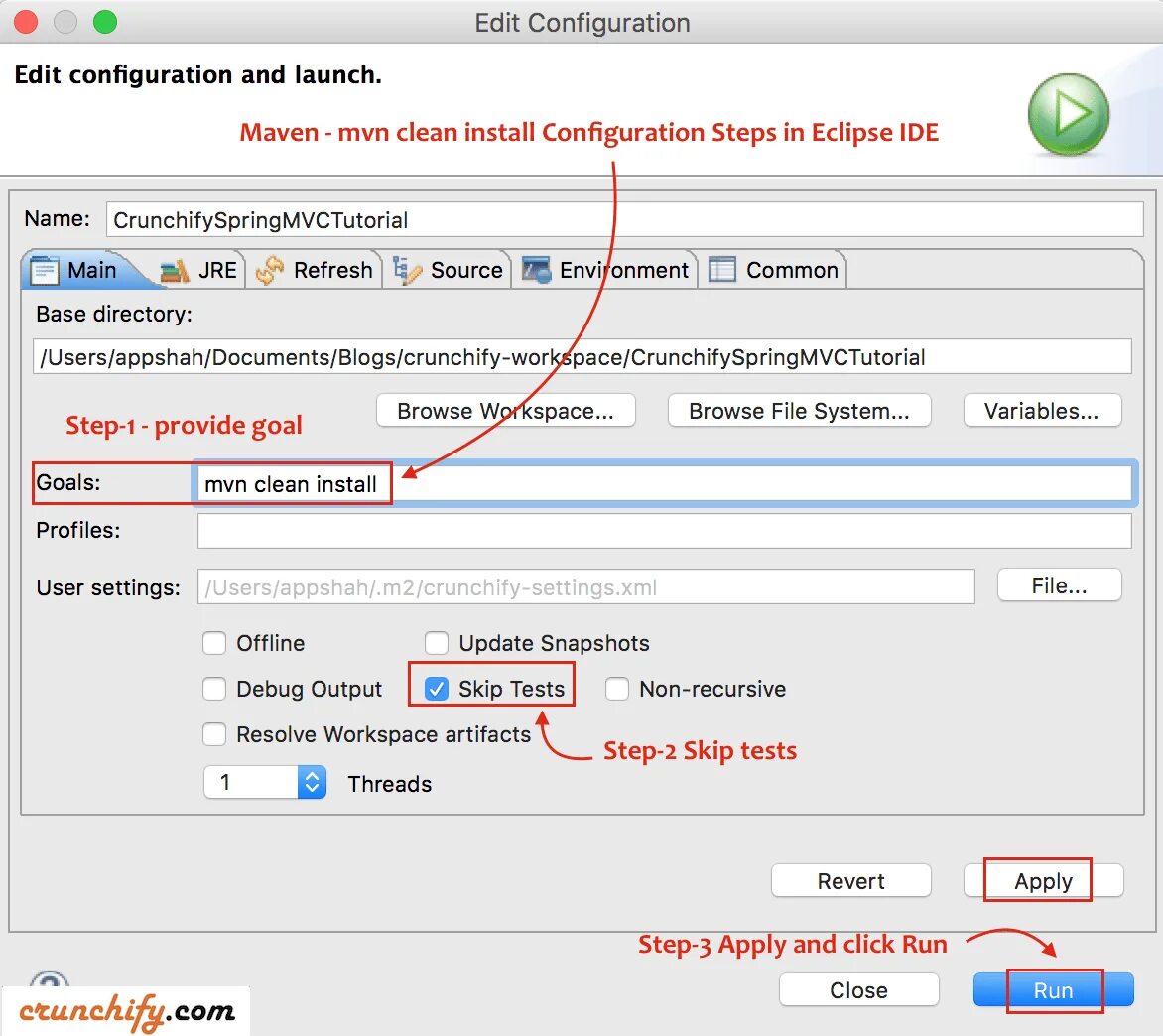Enable the Offline checkbox

pos(214,643)
